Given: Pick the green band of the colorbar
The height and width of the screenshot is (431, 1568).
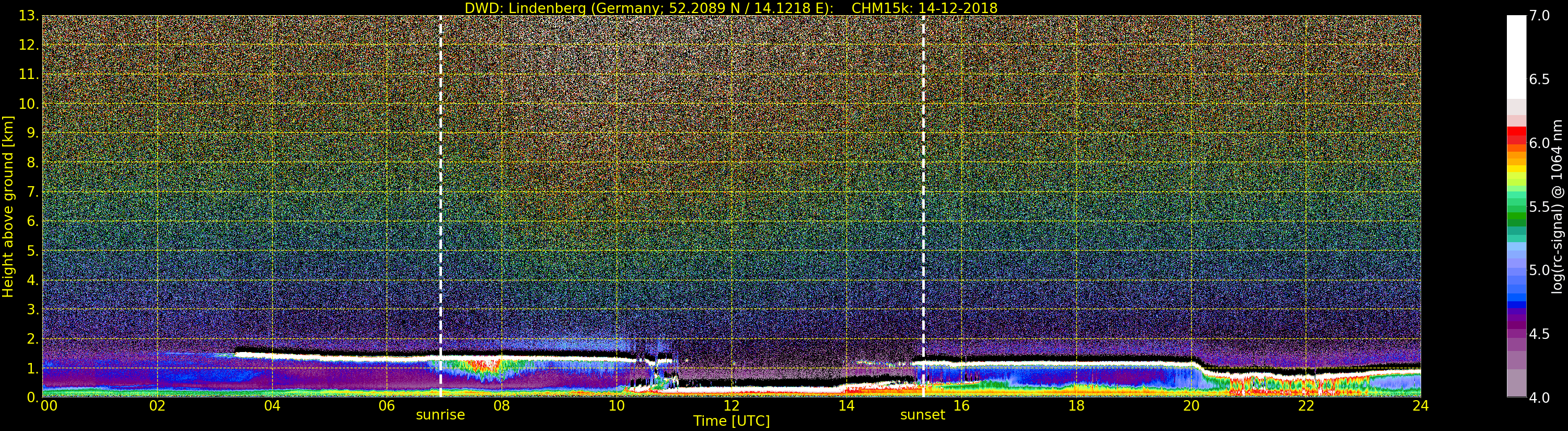Looking at the screenshot, I should pyautogui.click(x=1516, y=215).
